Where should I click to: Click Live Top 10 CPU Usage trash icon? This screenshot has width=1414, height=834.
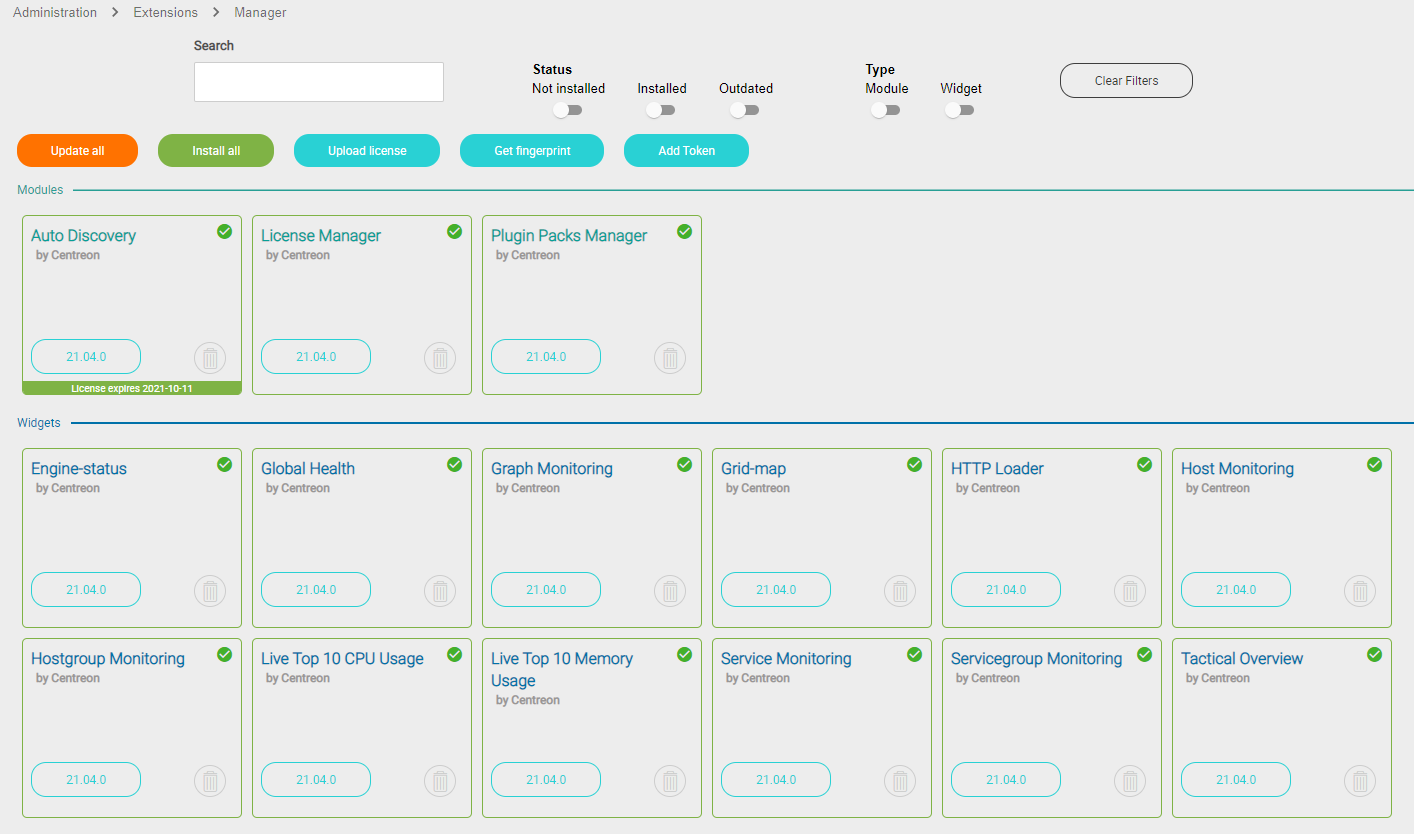click(x=440, y=780)
